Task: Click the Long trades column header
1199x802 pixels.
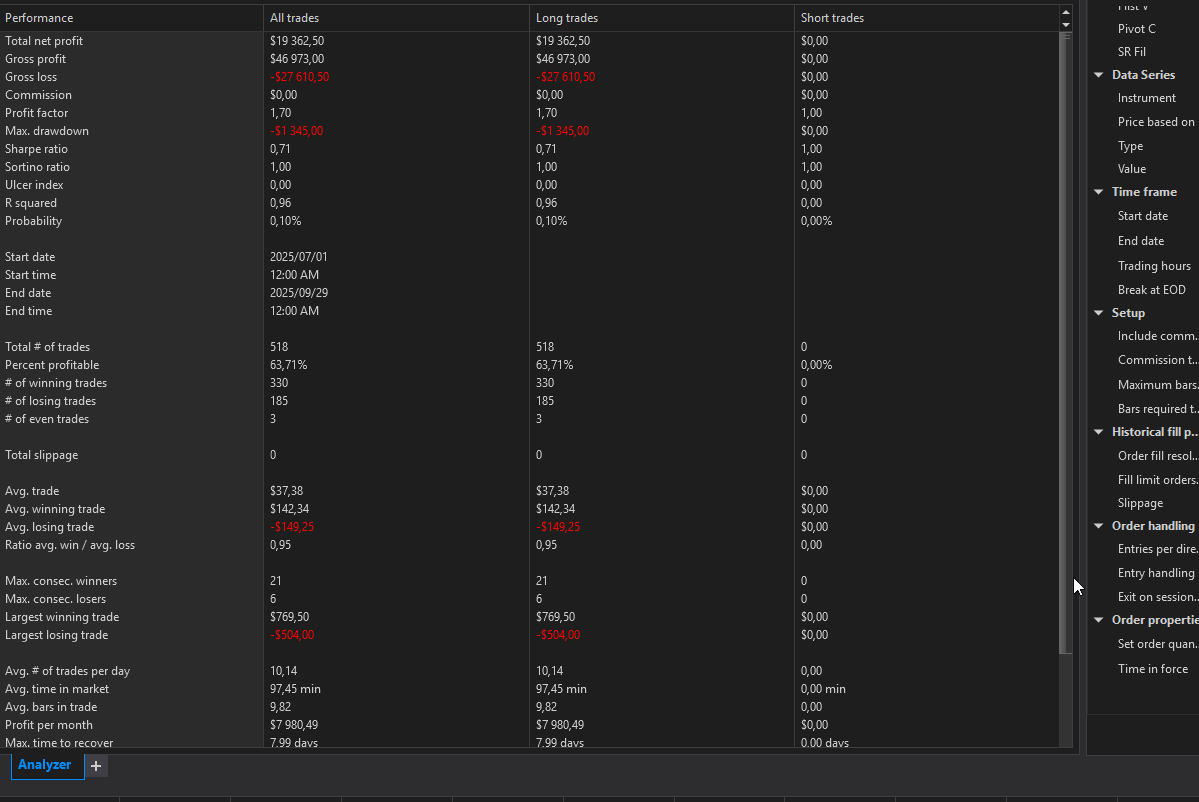Action: (567, 18)
